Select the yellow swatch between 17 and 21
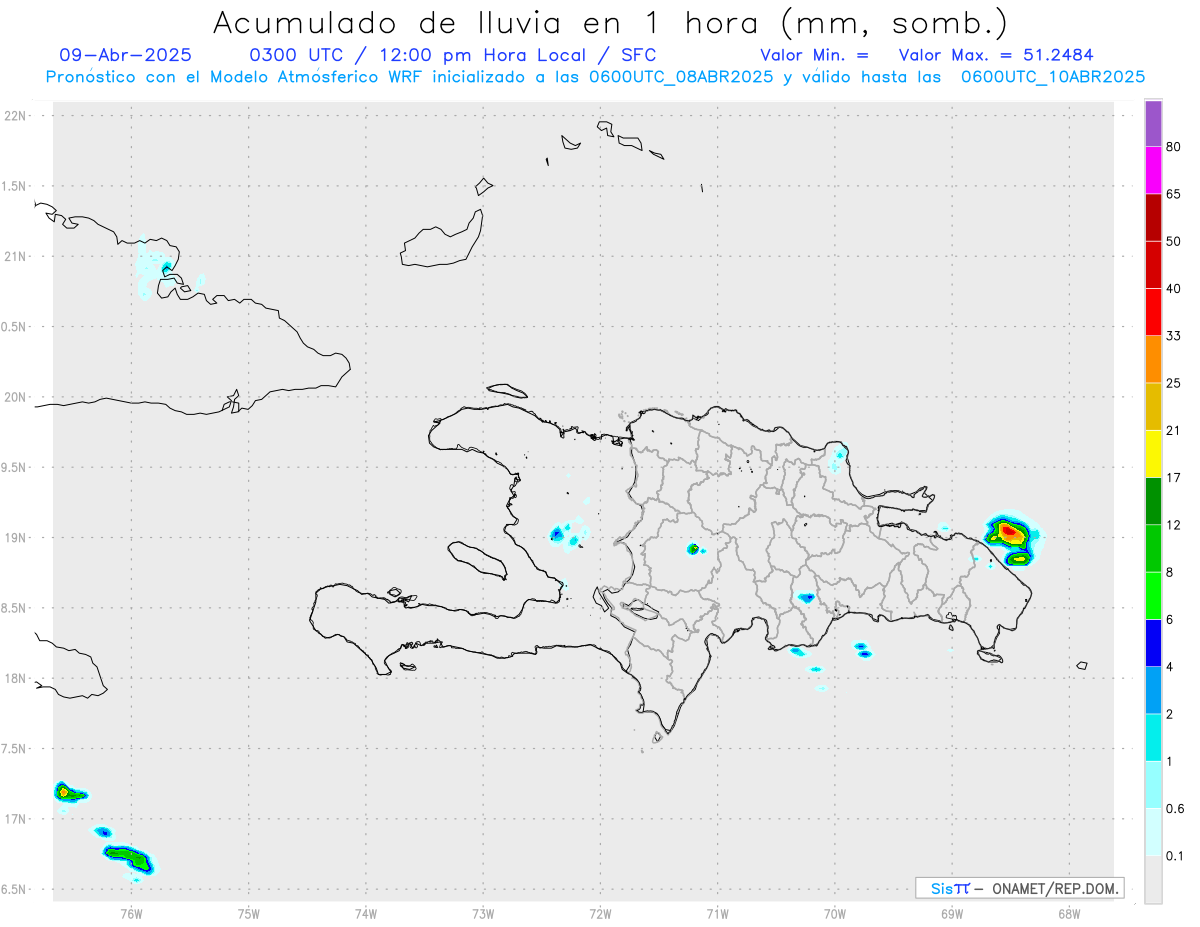Screen dimensions: 1200x927 [x=1153, y=453]
